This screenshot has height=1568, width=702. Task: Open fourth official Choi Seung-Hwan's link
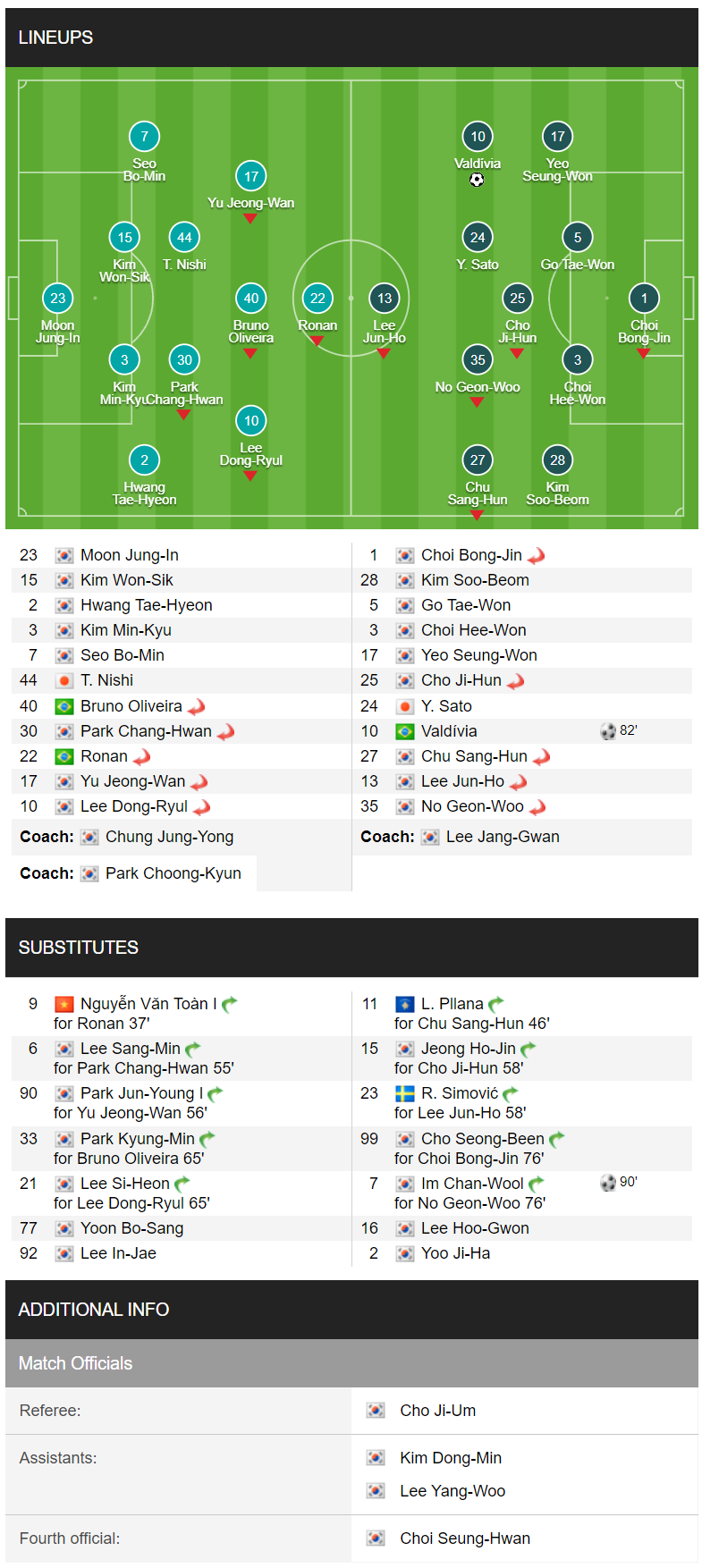(x=465, y=1538)
